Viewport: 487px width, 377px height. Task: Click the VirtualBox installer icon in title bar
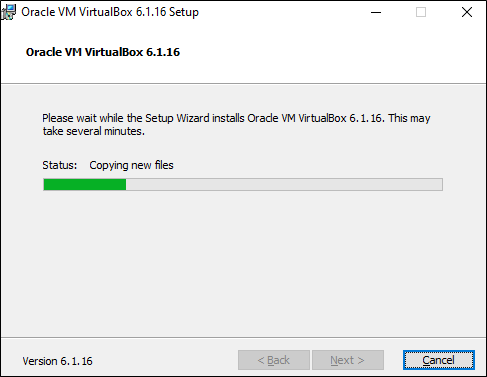point(9,12)
